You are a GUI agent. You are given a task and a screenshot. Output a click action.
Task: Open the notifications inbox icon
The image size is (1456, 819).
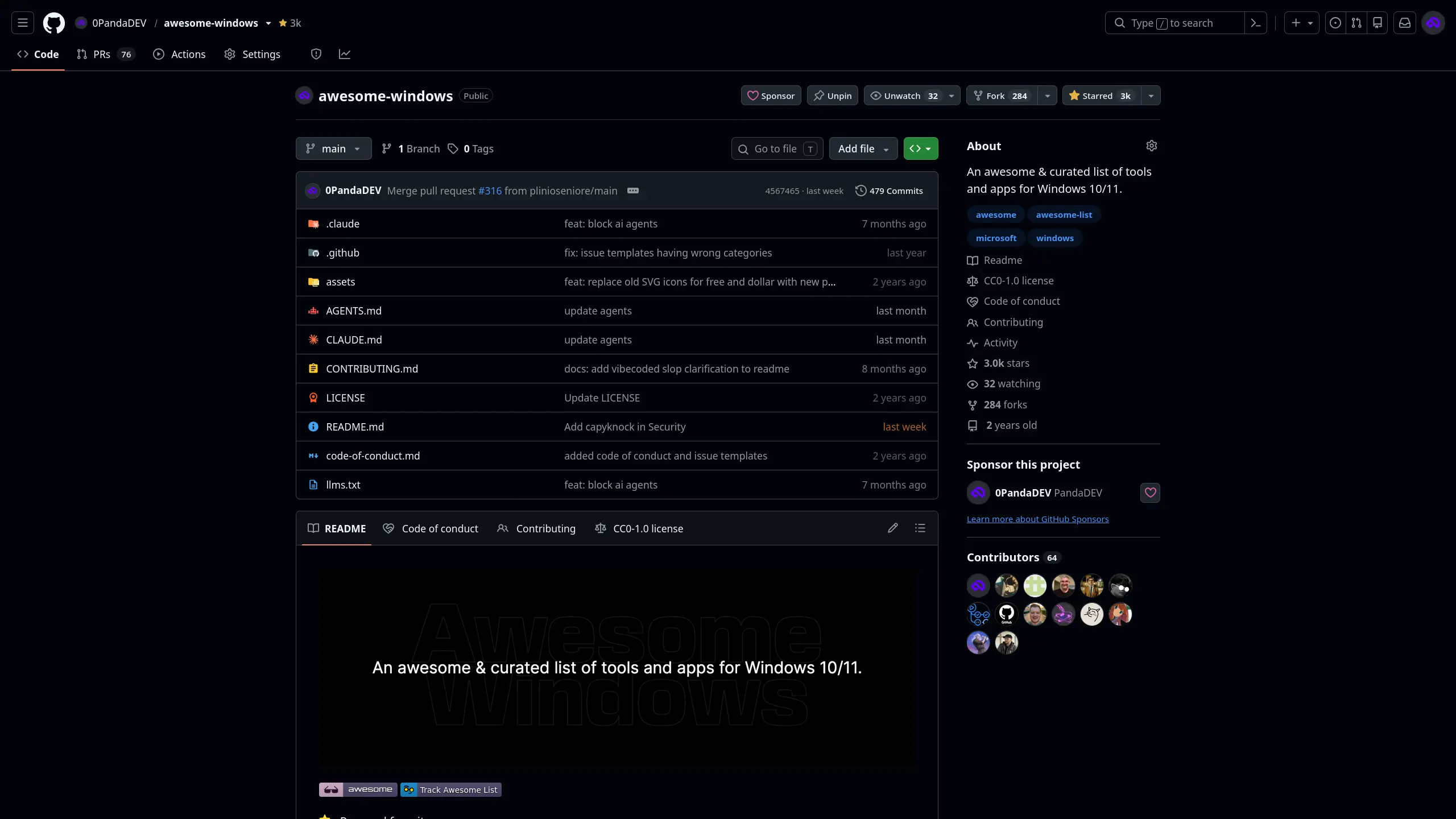pyautogui.click(x=1405, y=23)
